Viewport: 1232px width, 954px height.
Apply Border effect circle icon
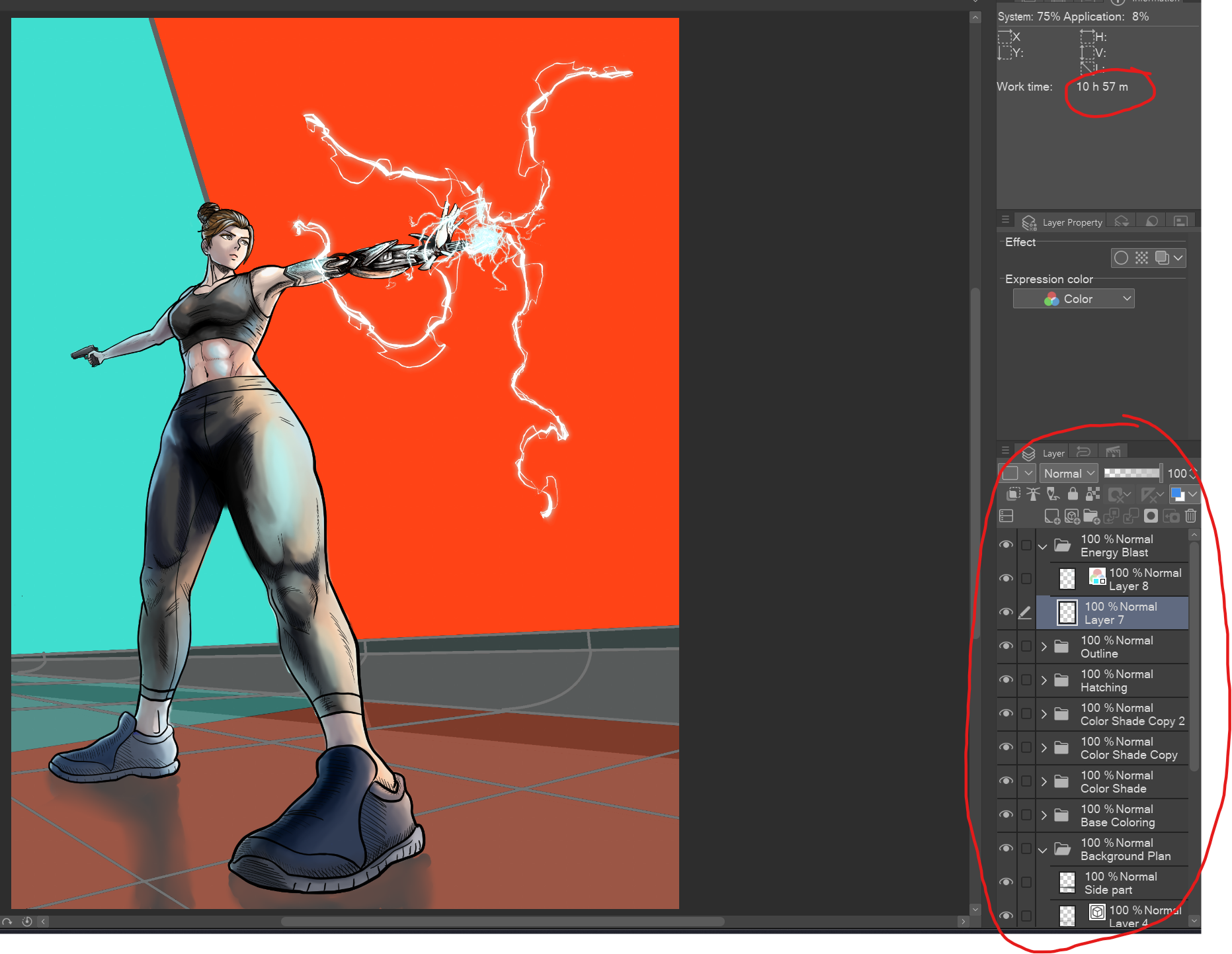click(1121, 258)
